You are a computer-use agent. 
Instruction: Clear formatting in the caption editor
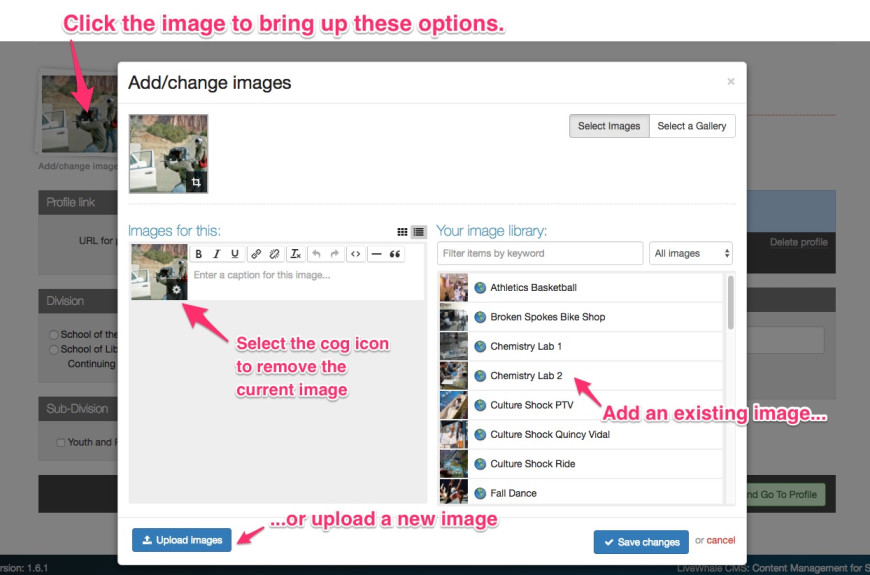pos(296,254)
